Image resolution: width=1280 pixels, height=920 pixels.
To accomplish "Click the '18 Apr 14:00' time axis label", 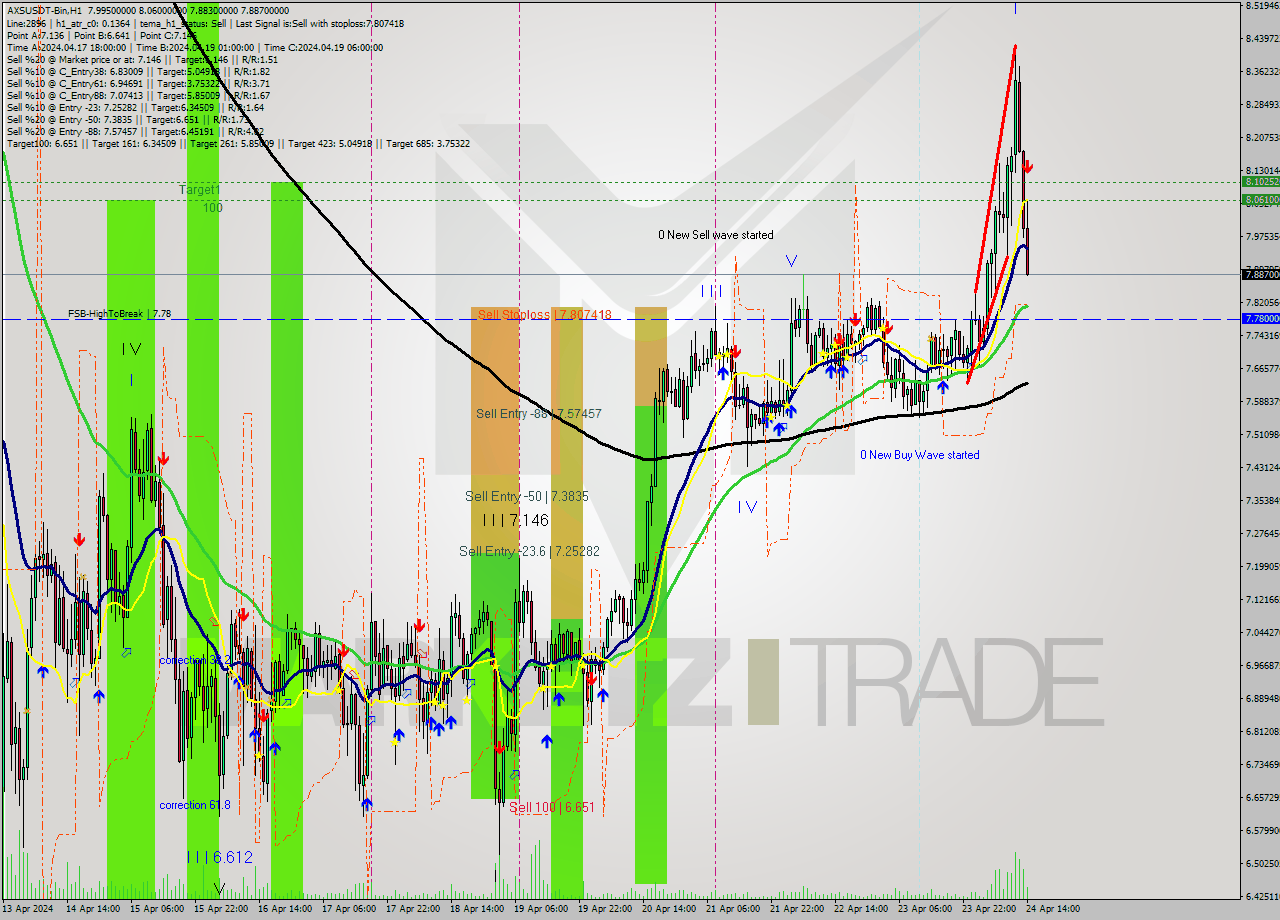I will click(478, 909).
